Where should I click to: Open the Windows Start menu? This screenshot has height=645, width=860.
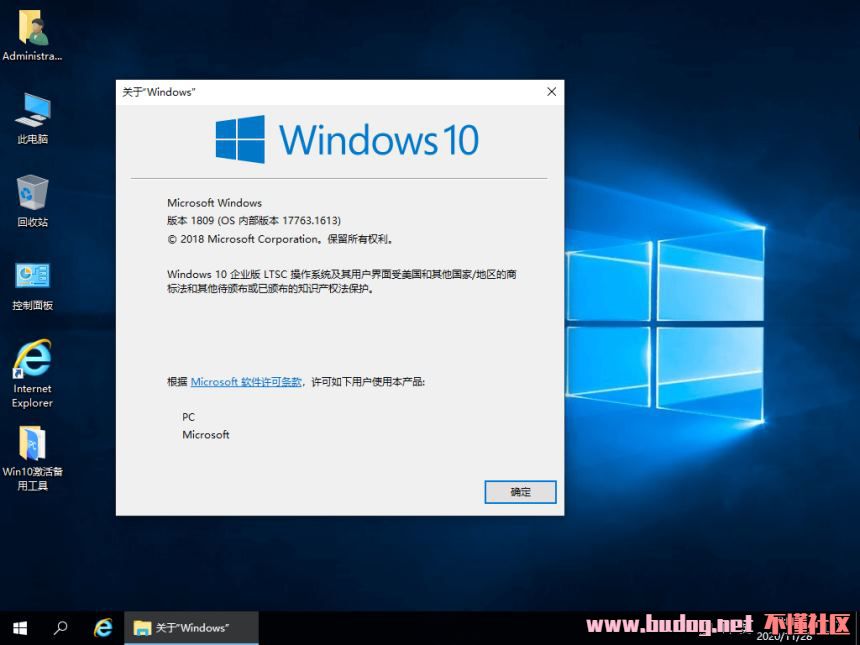20,628
